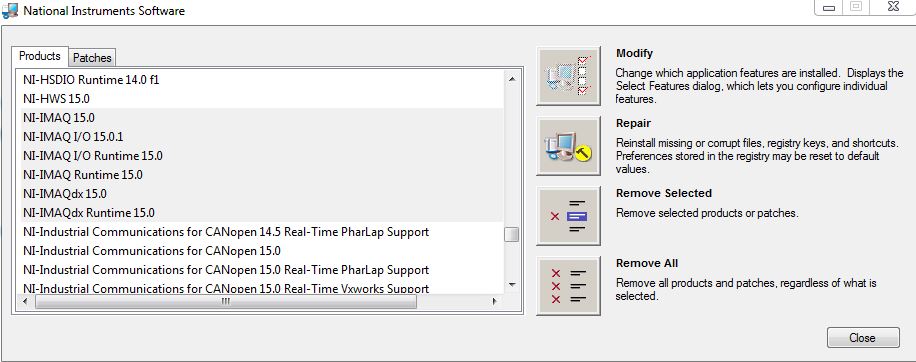Screen dimensions: 916x362
Task: Click the National Instruments Software title bar icon
Action: pos(10,10)
